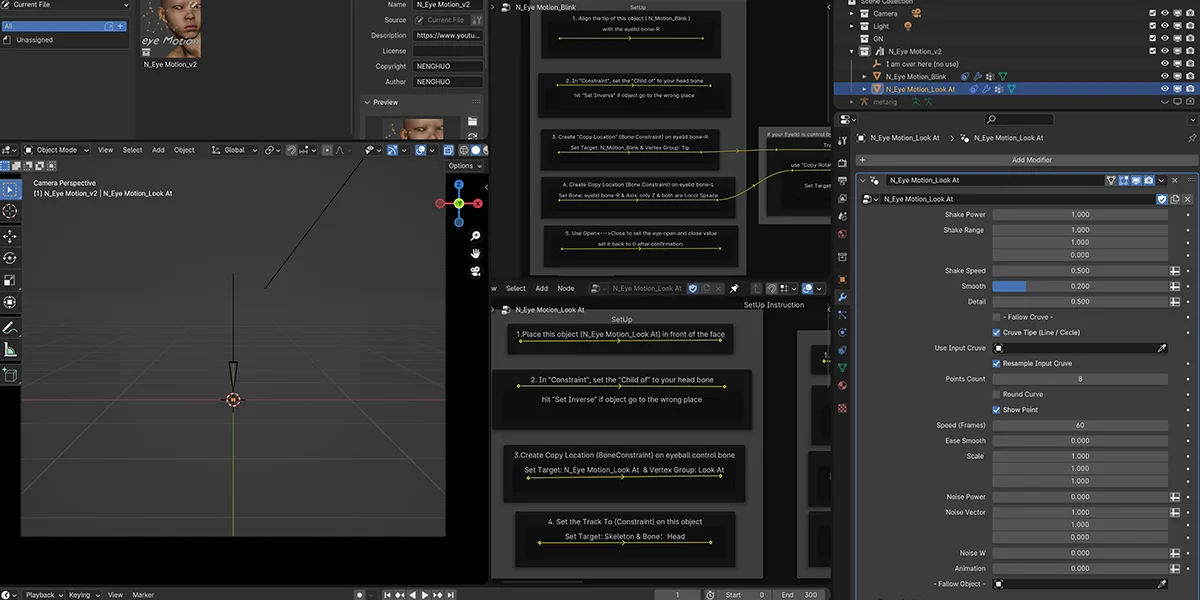This screenshot has width=1200, height=600.
Task: Activate the Add Cube tool
Action: 10,374
